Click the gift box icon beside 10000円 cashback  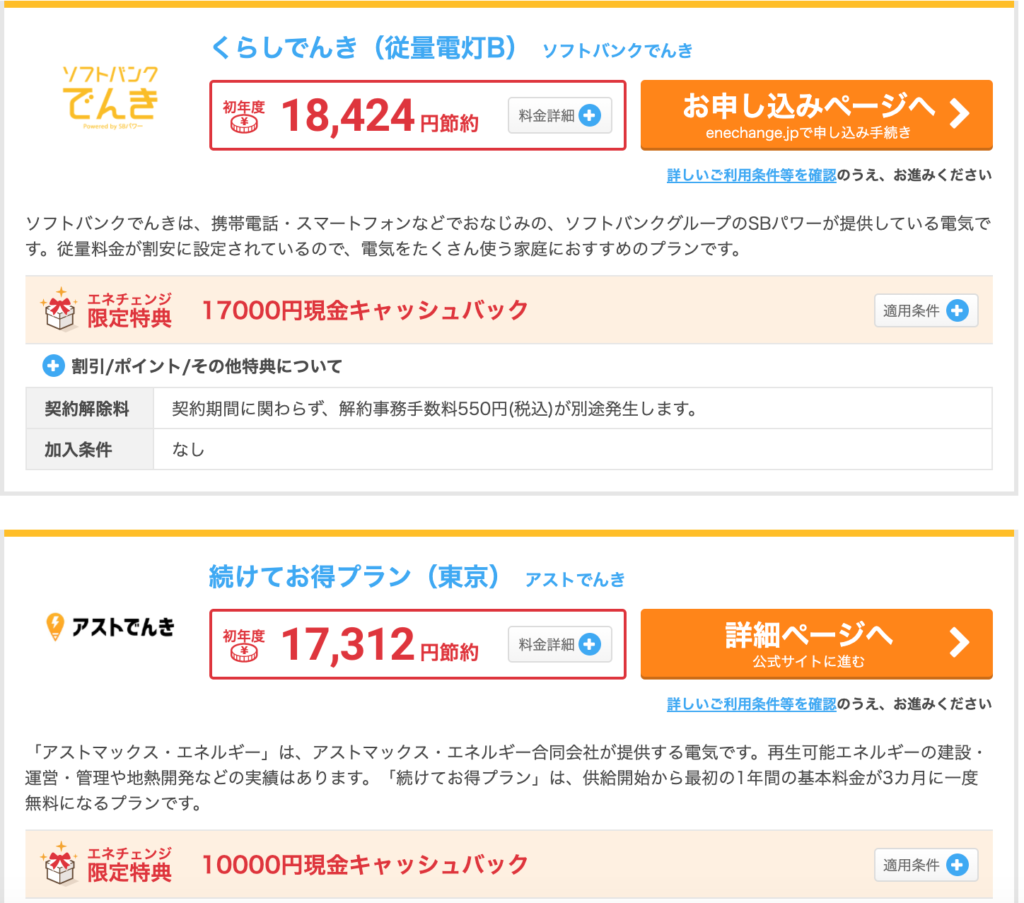[58, 864]
